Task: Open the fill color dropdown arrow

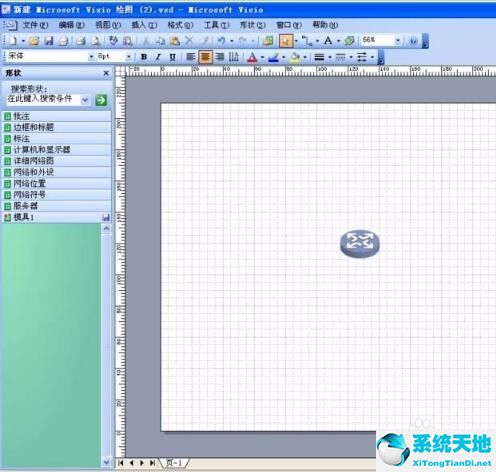Action: pyautogui.click(x=305, y=58)
